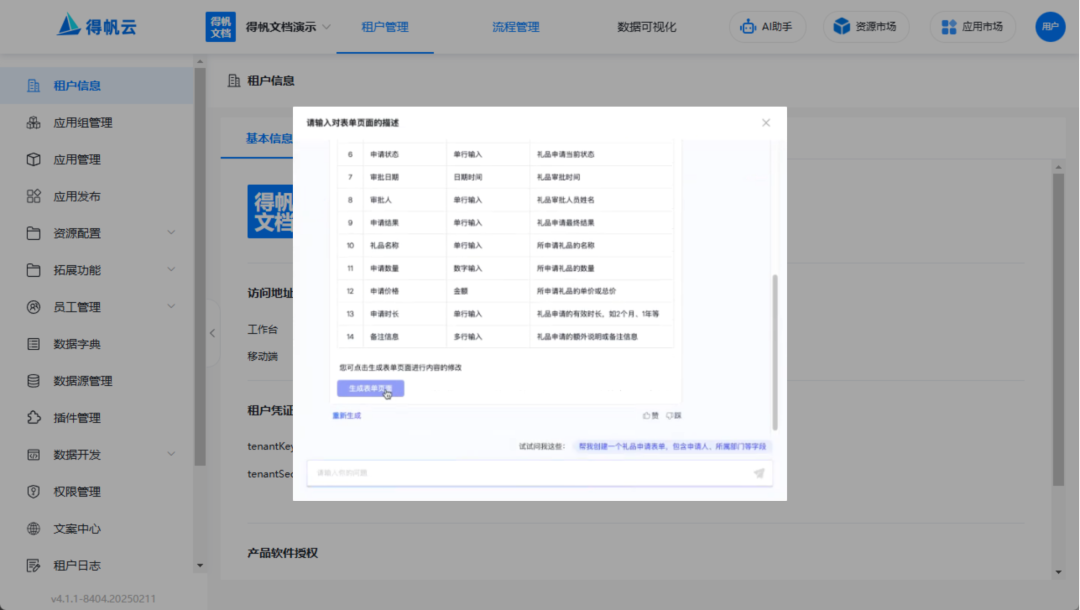Select 数据字典 in the sidebar

[x=78, y=343]
